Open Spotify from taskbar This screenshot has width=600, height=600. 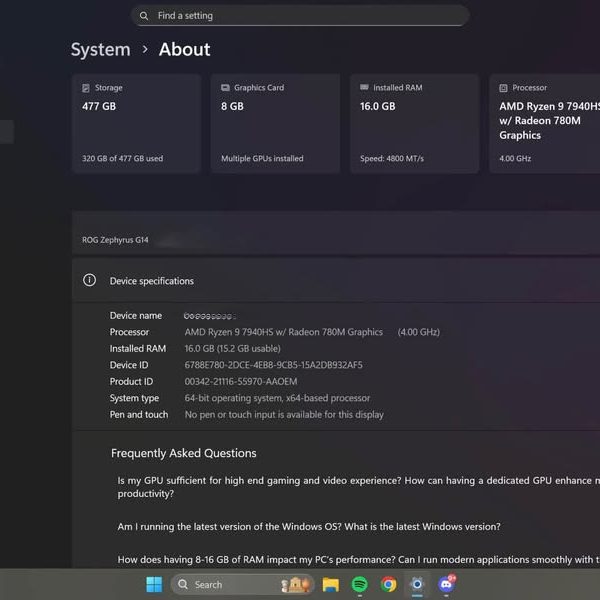coord(359,584)
